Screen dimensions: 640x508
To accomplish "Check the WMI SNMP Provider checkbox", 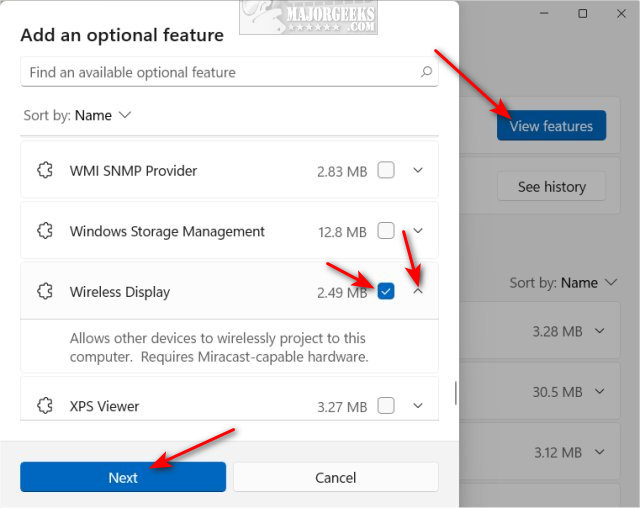I will pyautogui.click(x=386, y=170).
